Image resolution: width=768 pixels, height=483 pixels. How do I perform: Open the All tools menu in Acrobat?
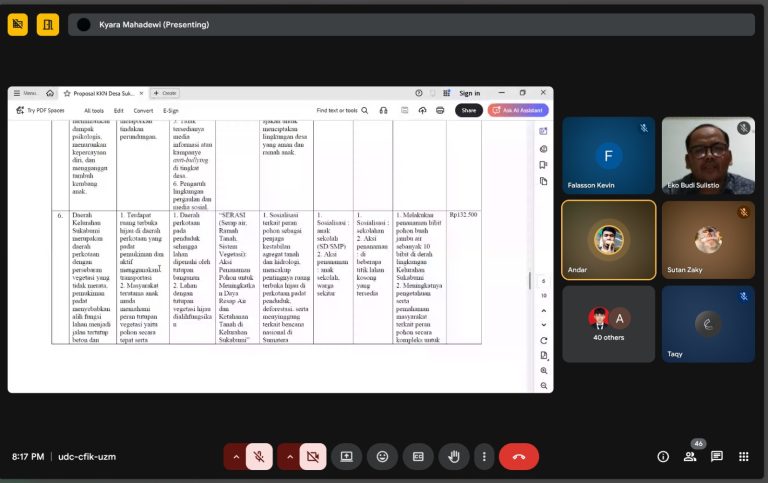click(x=94, y=110)
